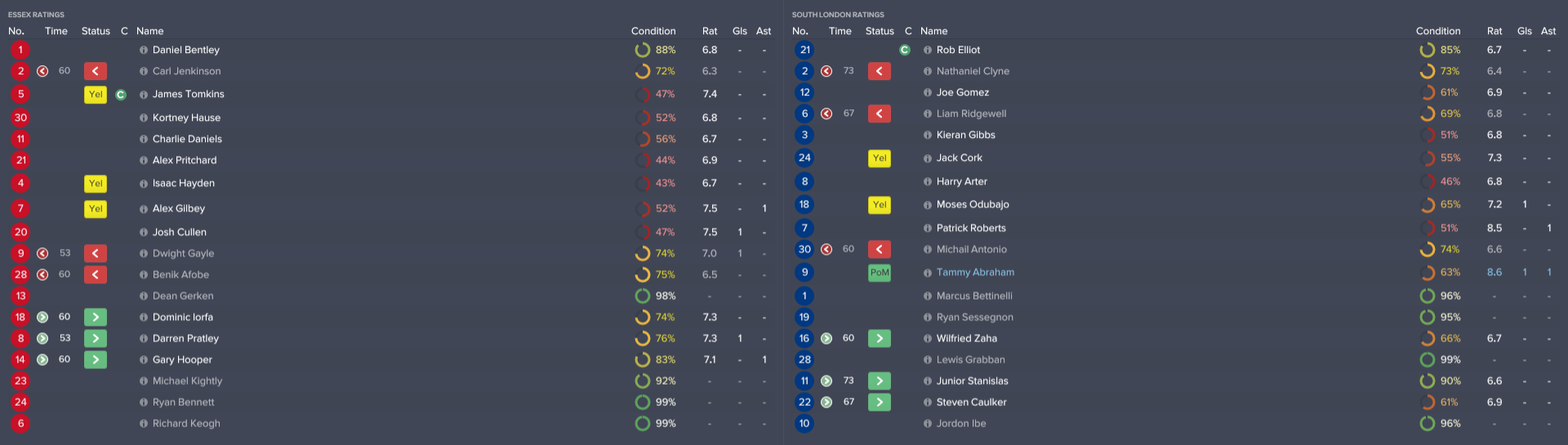Screen dimensions: 1568x445
Task: Click the PoM badge for Tammy Abraham
Action: point(880,273)
